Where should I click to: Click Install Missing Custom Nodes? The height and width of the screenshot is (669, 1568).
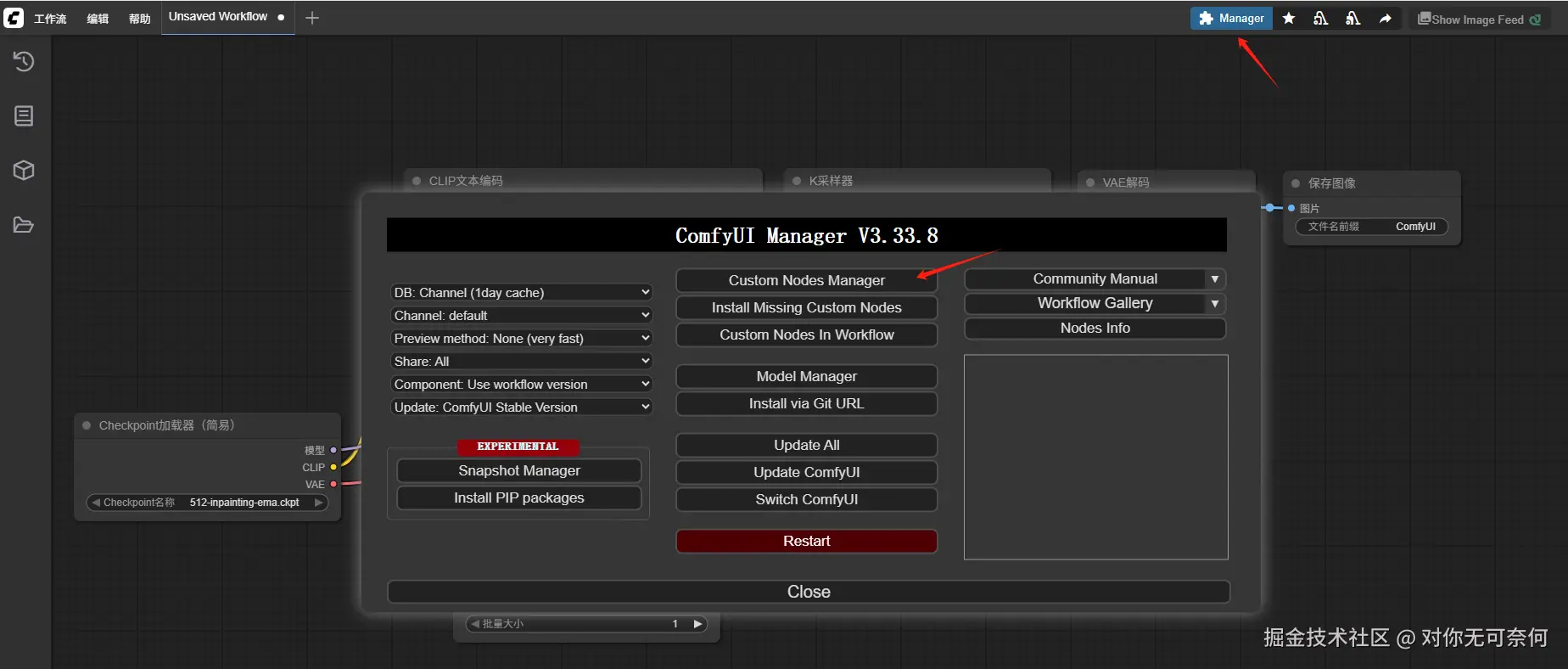806,307
